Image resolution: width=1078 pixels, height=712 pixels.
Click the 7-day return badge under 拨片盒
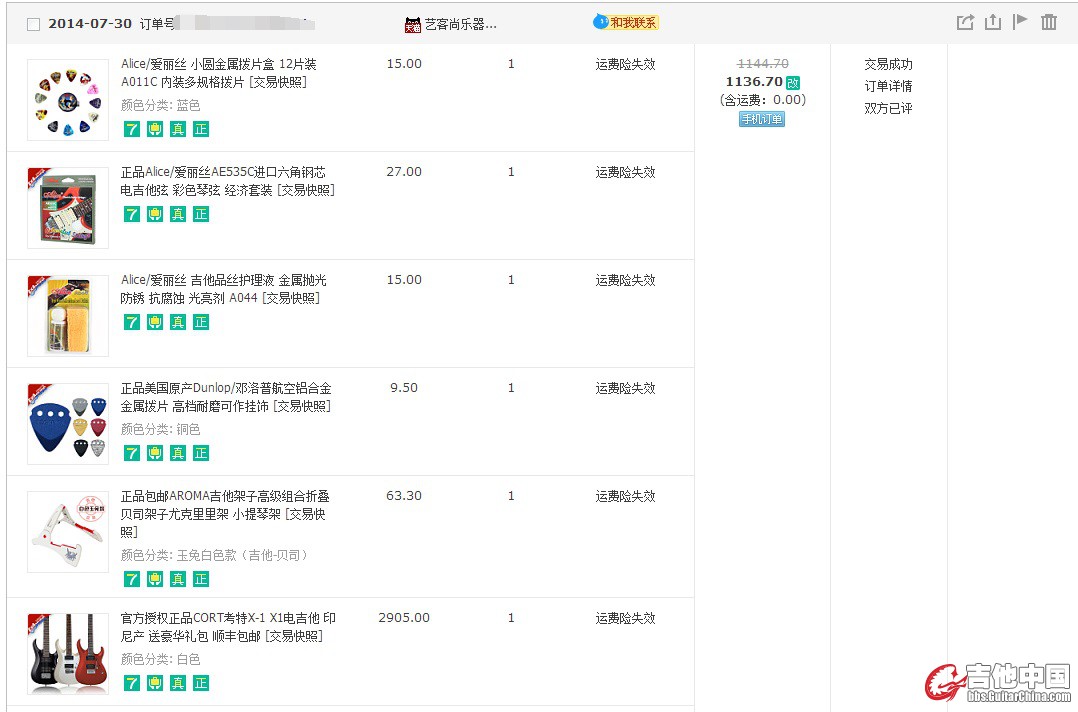[x=132, y=129]
